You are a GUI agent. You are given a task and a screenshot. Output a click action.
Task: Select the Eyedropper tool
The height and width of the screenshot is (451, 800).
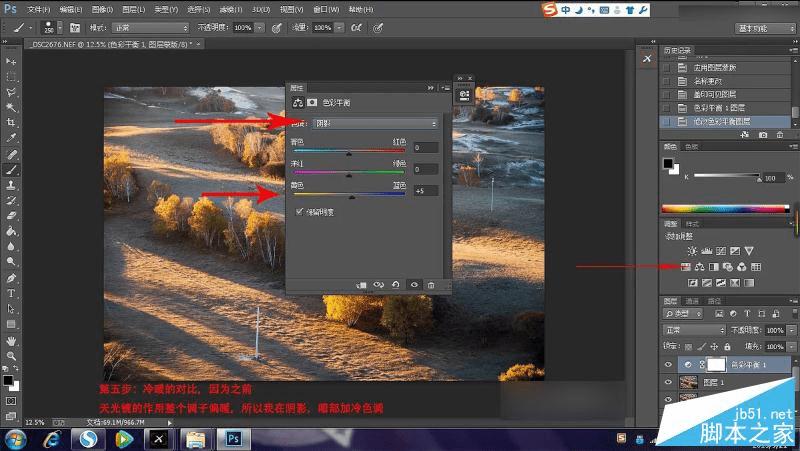click(11, 138)
